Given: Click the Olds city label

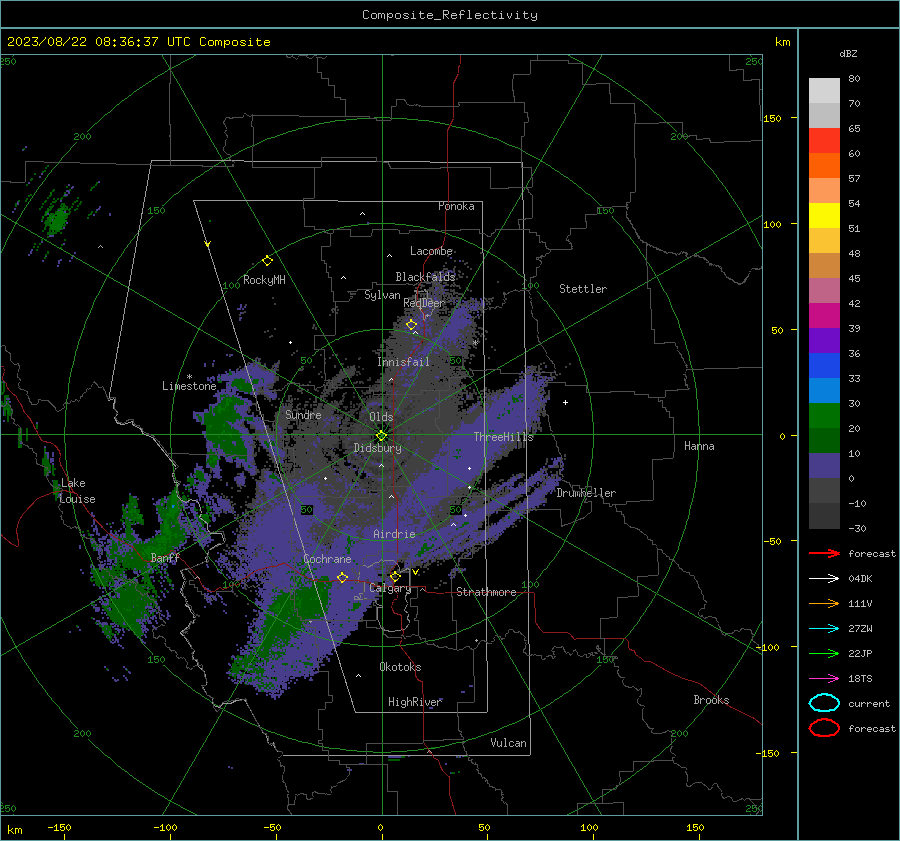Looking at the screenshot, I should 381,417.
